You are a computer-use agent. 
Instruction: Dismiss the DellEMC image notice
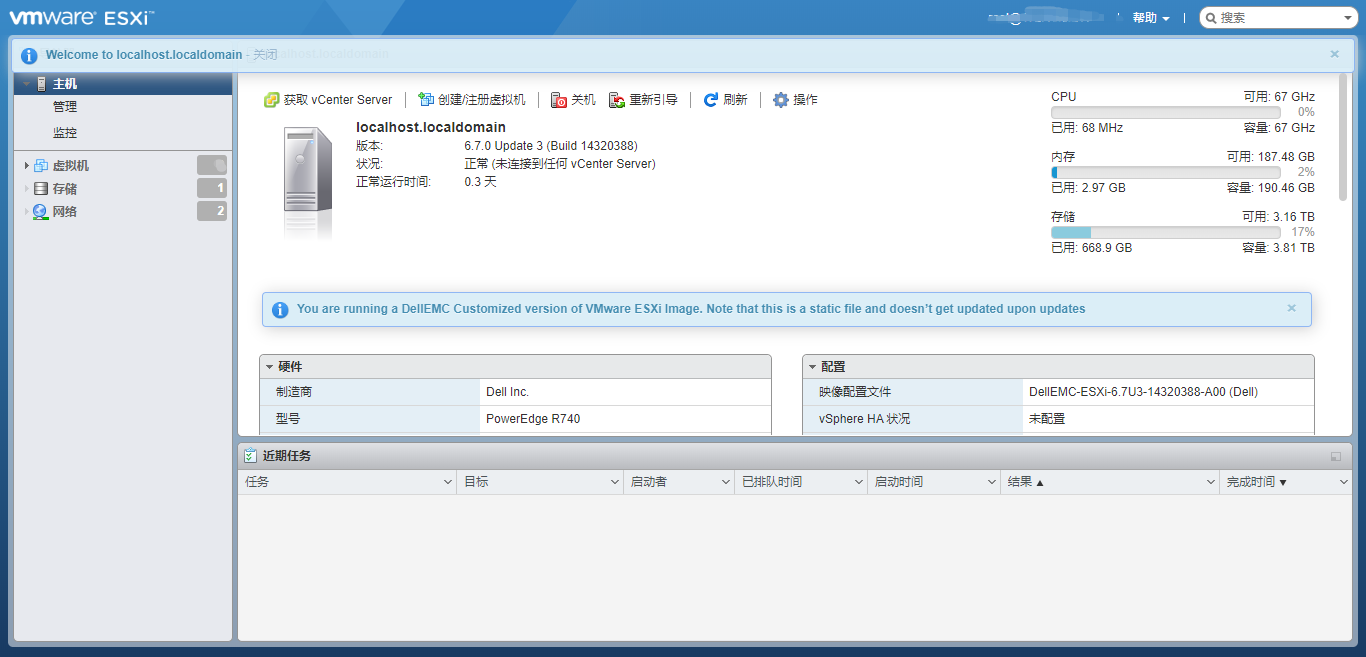click(1291, 308)
